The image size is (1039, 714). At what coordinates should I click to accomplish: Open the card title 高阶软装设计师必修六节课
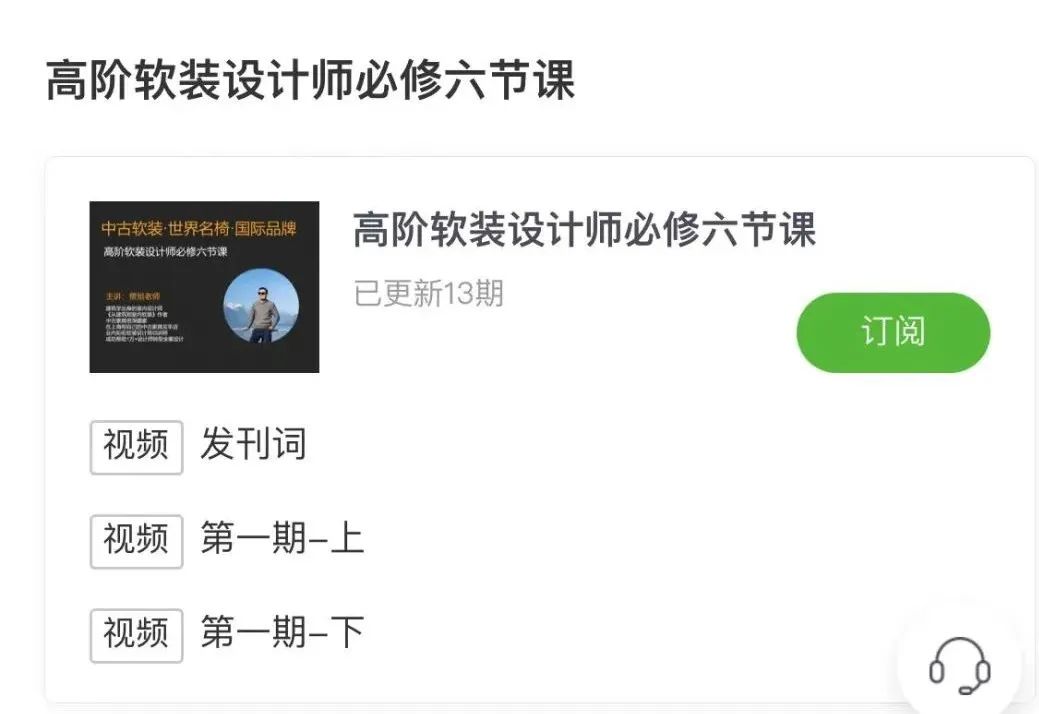click(584, 229)
